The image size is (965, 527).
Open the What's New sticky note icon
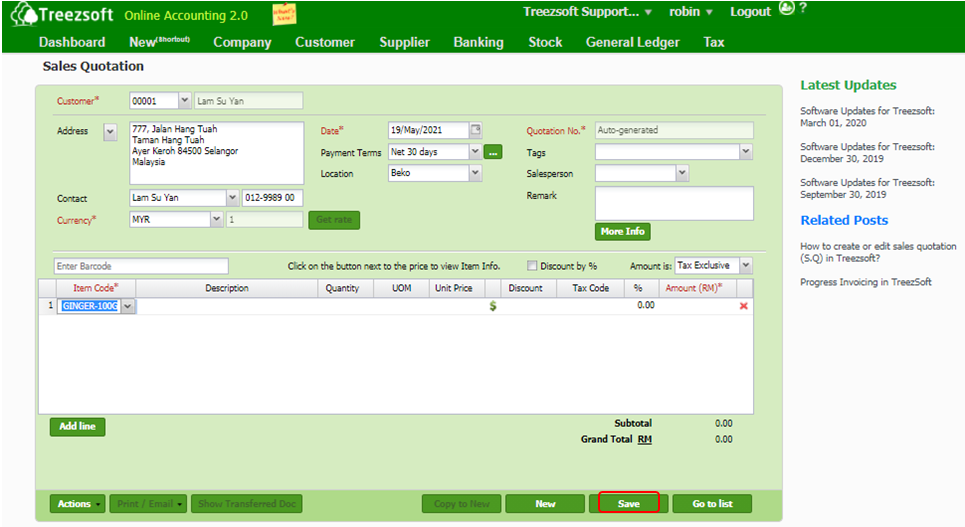pyautogui.click(x=284, y=14)
